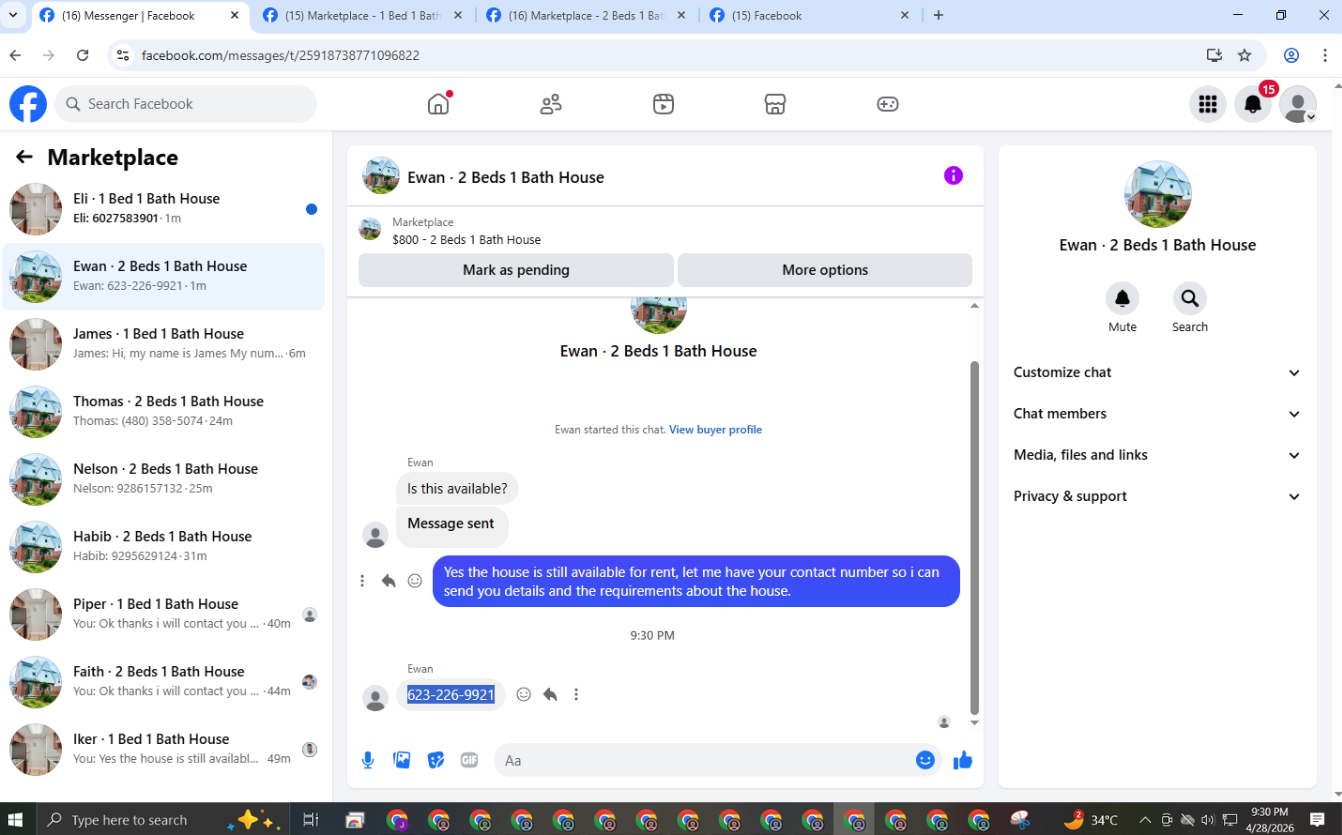This screenshot has height=835, width=1342.
Task: Open Task View on the taskbar
Action: (311, 820)
